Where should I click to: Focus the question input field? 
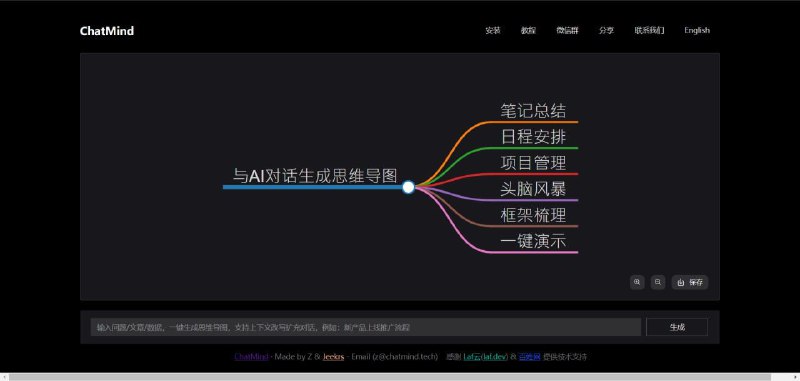pyautogui.click(x=365, y=327)
